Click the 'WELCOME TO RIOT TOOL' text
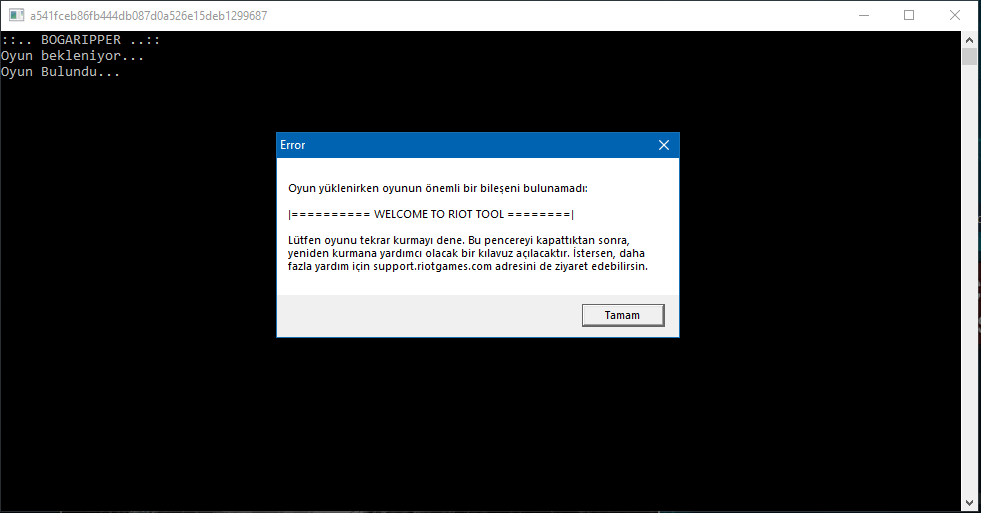 (439, 214)
